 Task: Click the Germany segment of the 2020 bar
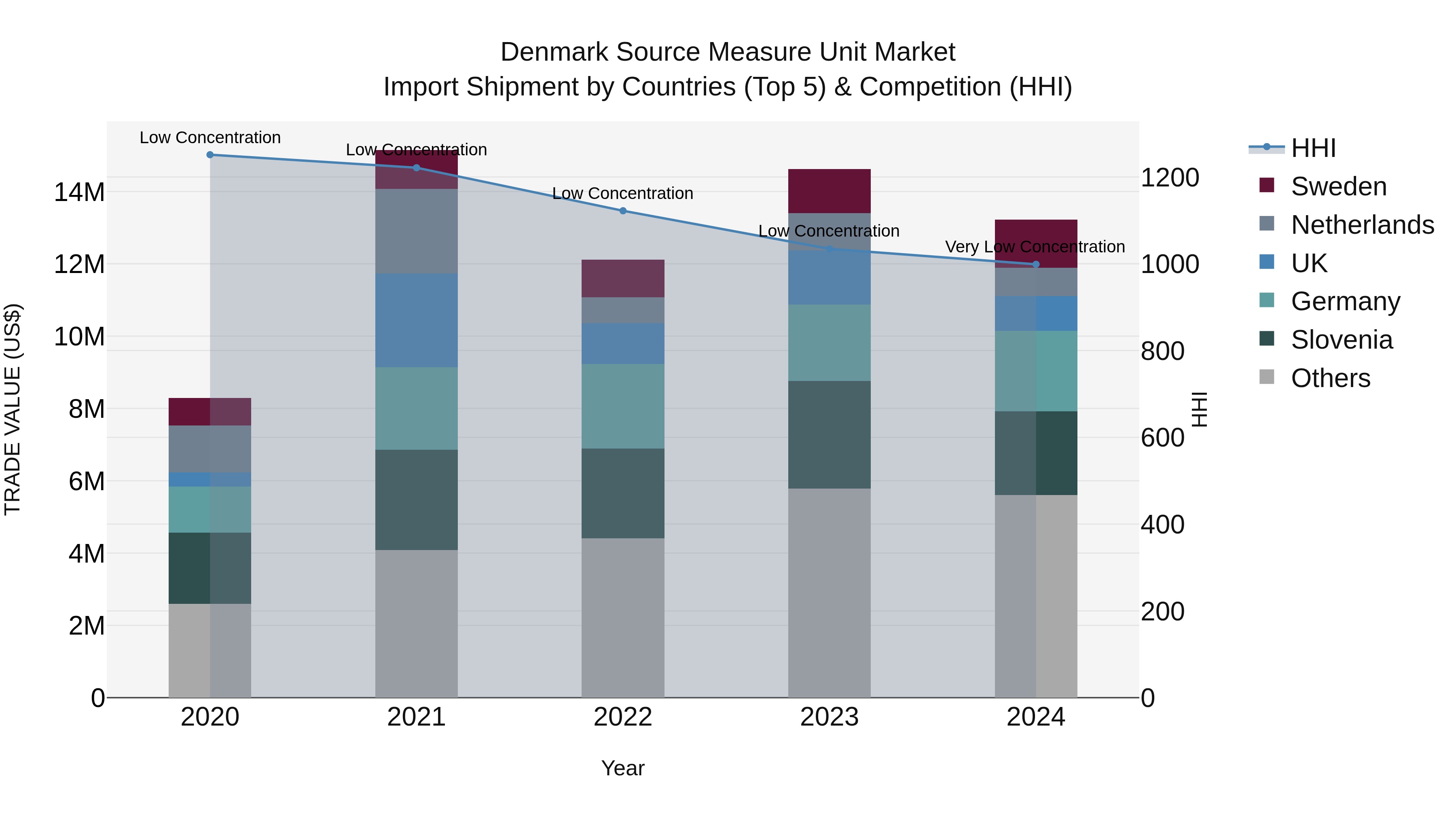pos(210,510)
